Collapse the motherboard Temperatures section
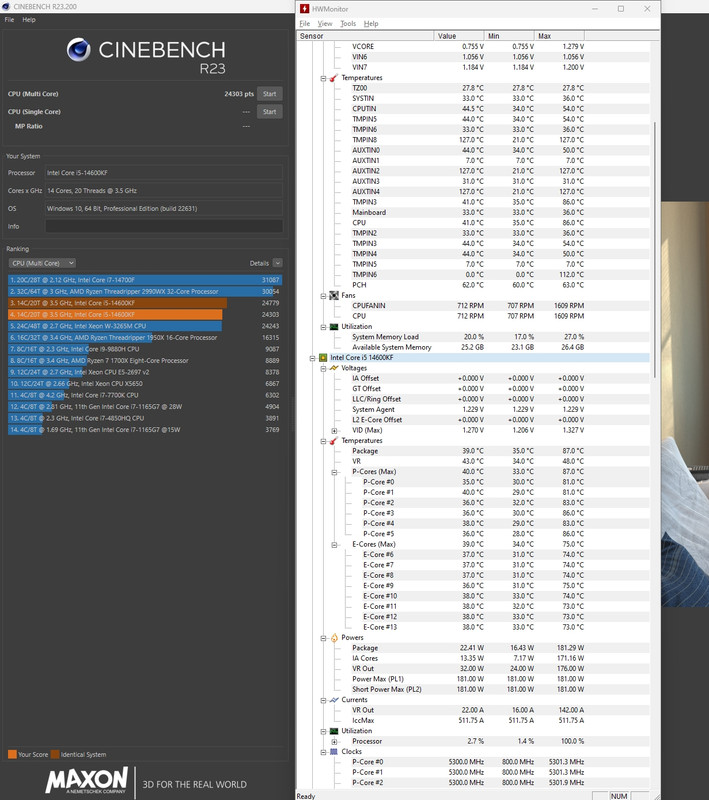 coord(323,78)
